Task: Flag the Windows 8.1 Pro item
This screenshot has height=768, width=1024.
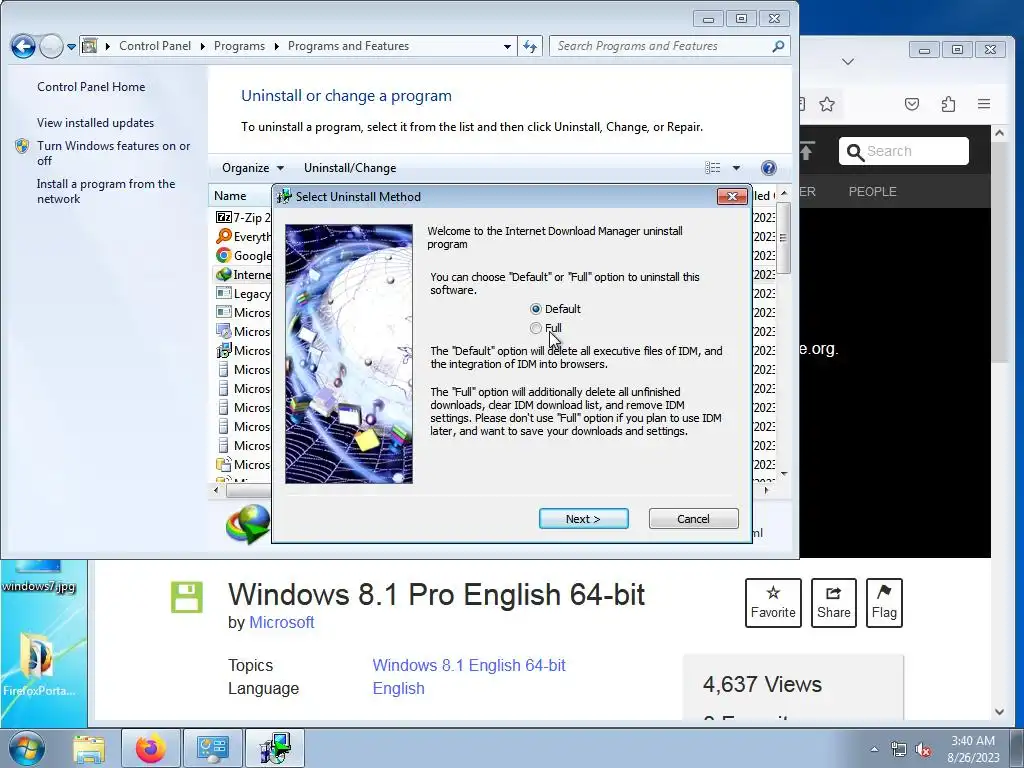Action: tap(884, 603)
